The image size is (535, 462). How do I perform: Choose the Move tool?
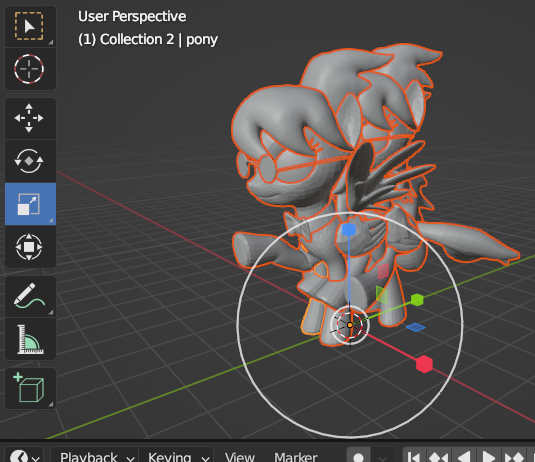[x=30, y=118]
